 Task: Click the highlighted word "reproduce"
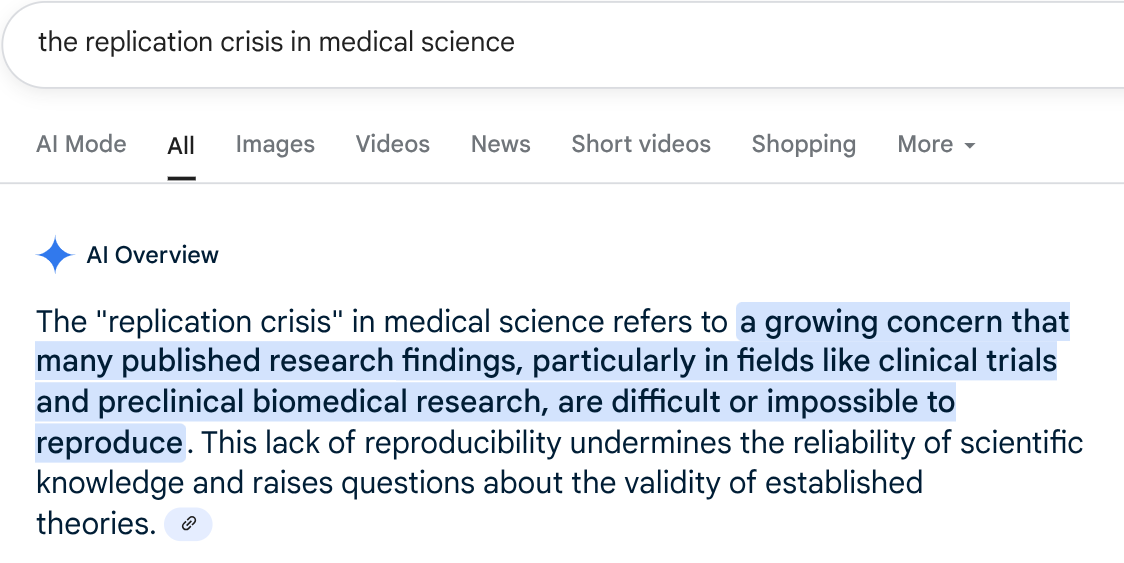pyautogui.click(x=109, y=443)
